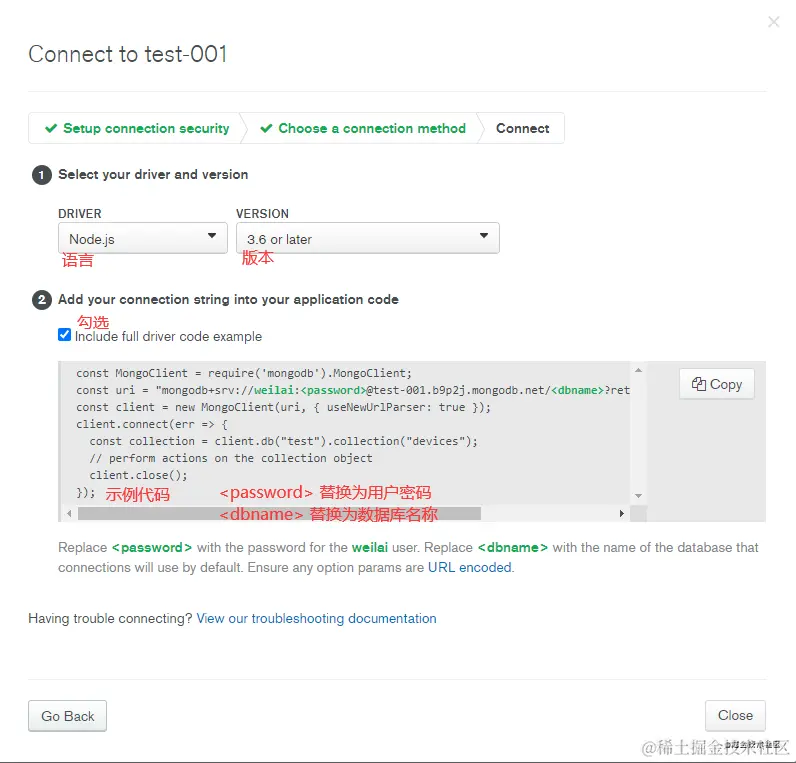Select the Connect step tab
This screenshot has width=796, height=763.
point(522,128)
